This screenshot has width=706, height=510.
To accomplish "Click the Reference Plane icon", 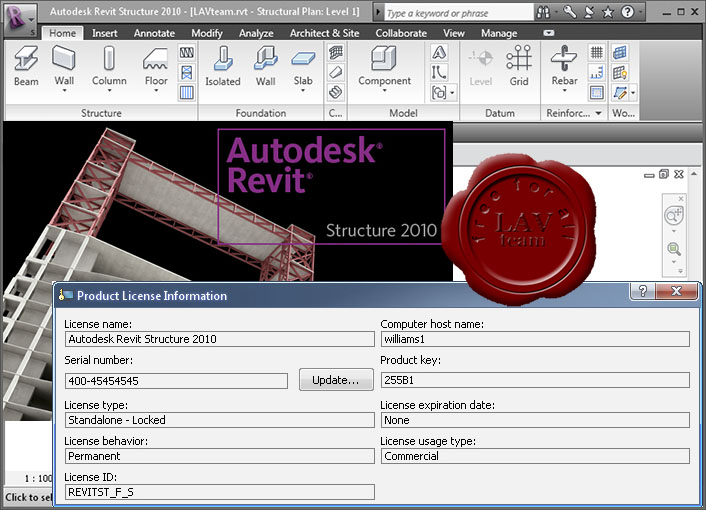I will (x=620, y=93).
